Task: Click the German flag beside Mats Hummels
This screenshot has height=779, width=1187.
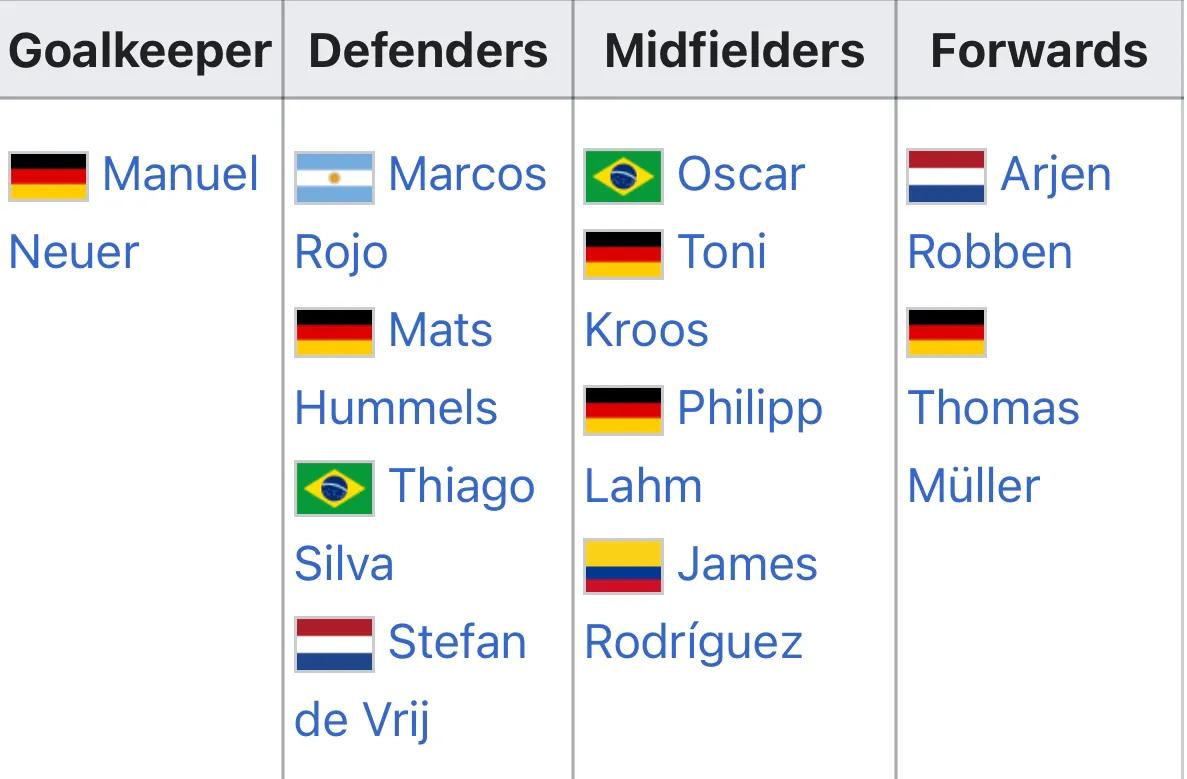Action: [335, 332]
